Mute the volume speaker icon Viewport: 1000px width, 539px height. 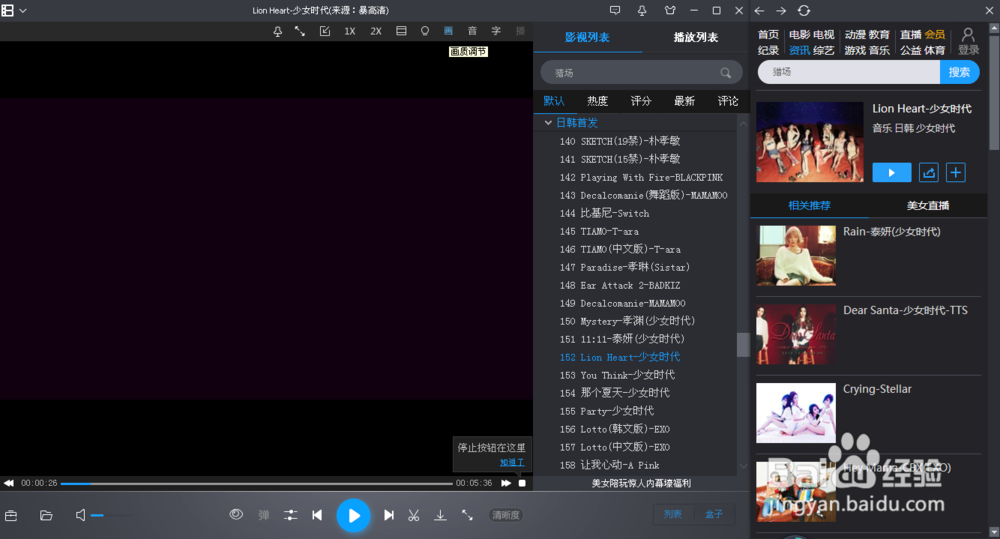80,515
